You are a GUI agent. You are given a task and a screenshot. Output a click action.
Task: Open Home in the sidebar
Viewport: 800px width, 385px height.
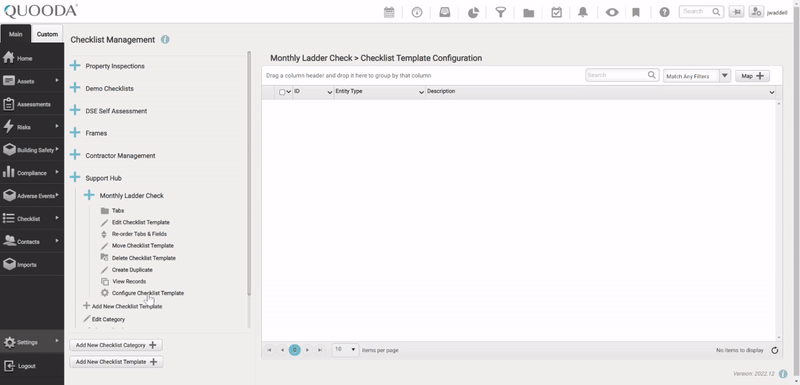coord(32,58)
